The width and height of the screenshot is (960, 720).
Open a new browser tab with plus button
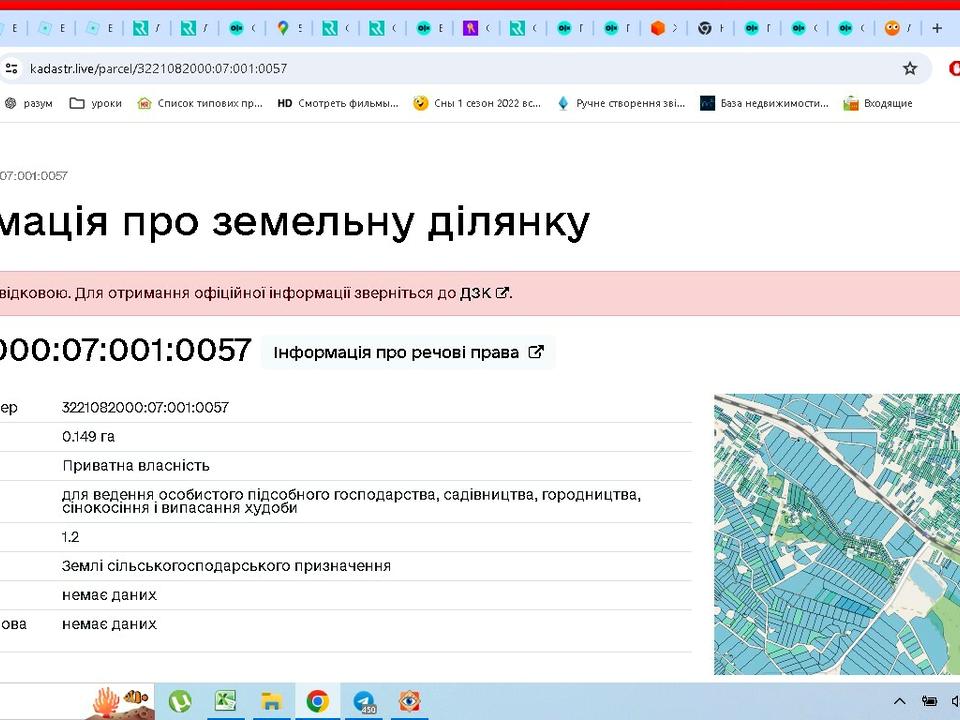(936, 28)
